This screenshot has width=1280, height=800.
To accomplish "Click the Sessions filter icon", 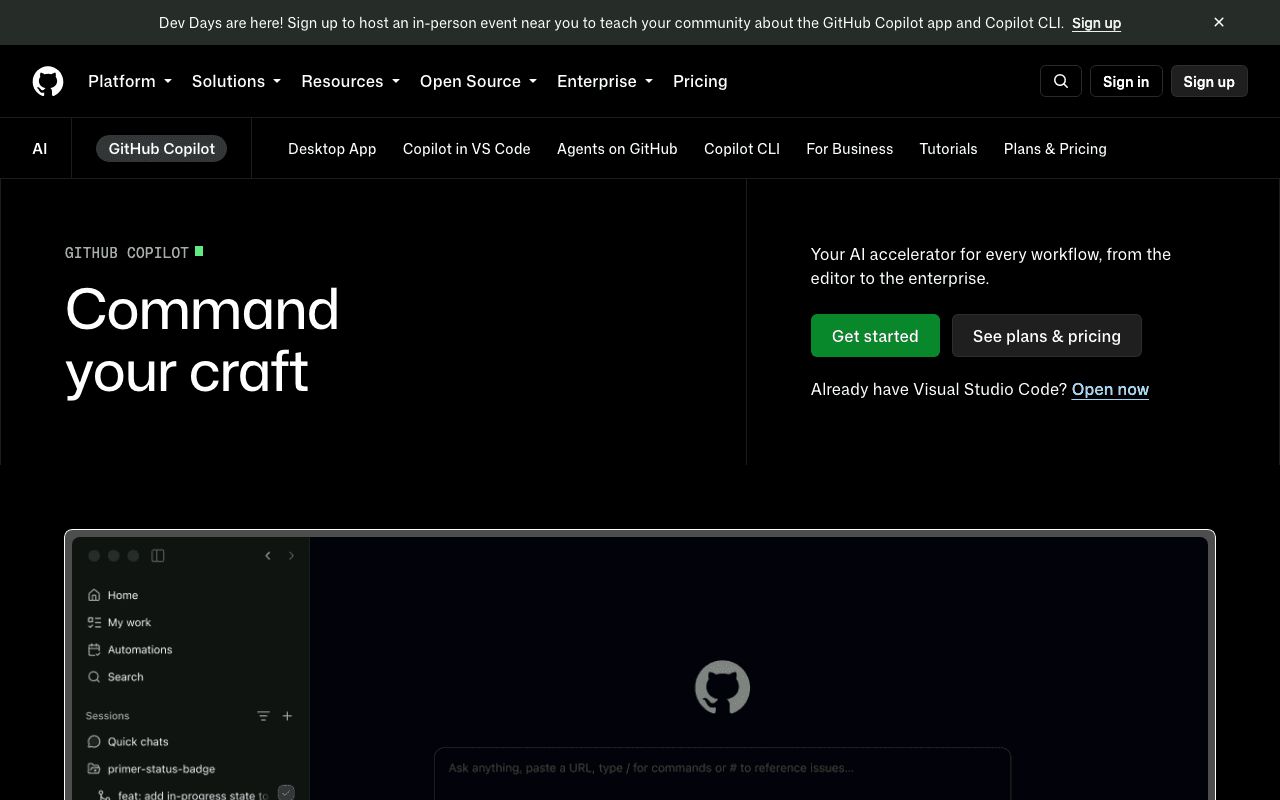I will point(263,716).
